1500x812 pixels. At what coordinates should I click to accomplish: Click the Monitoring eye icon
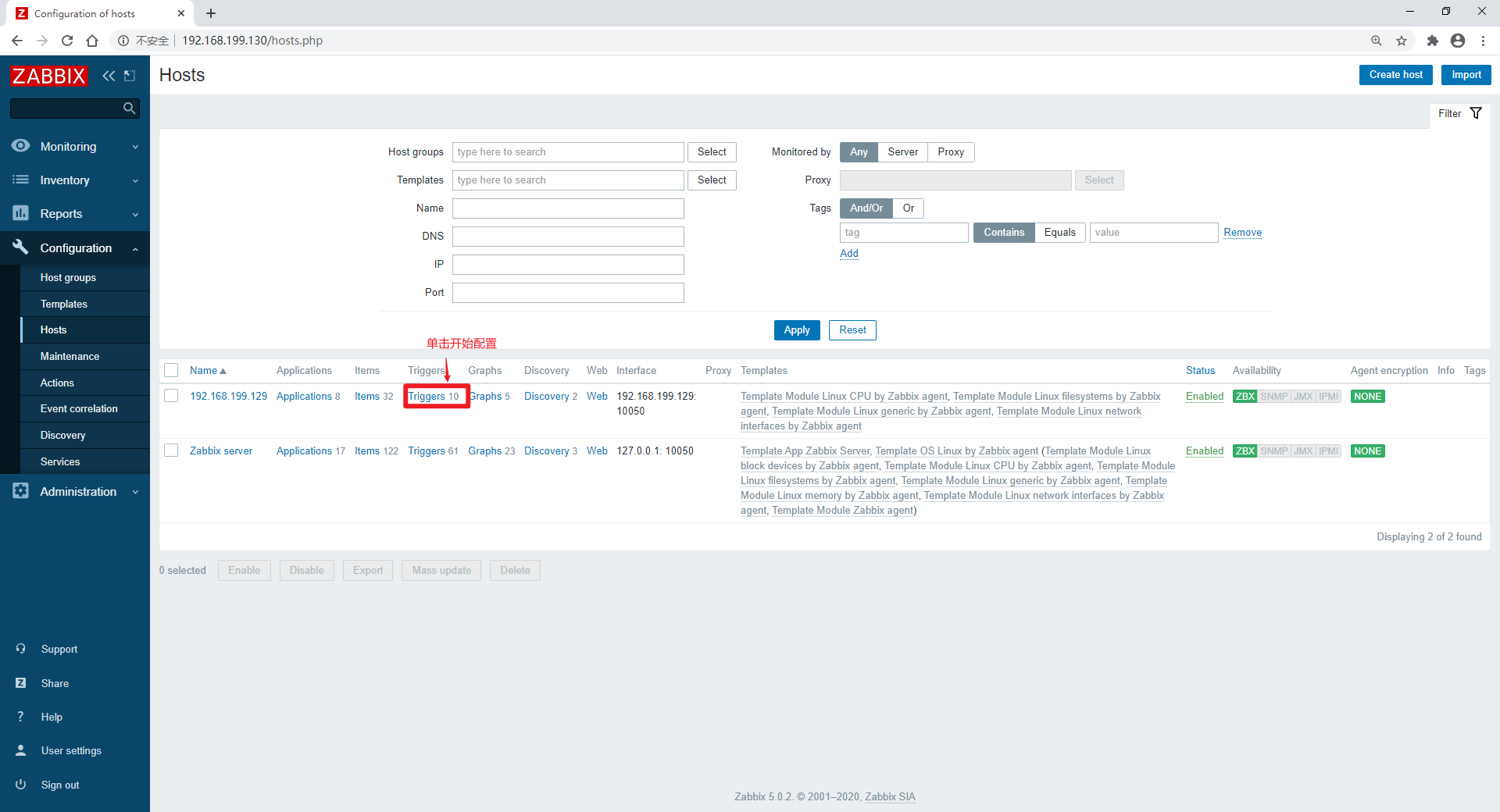click(20, 146)
